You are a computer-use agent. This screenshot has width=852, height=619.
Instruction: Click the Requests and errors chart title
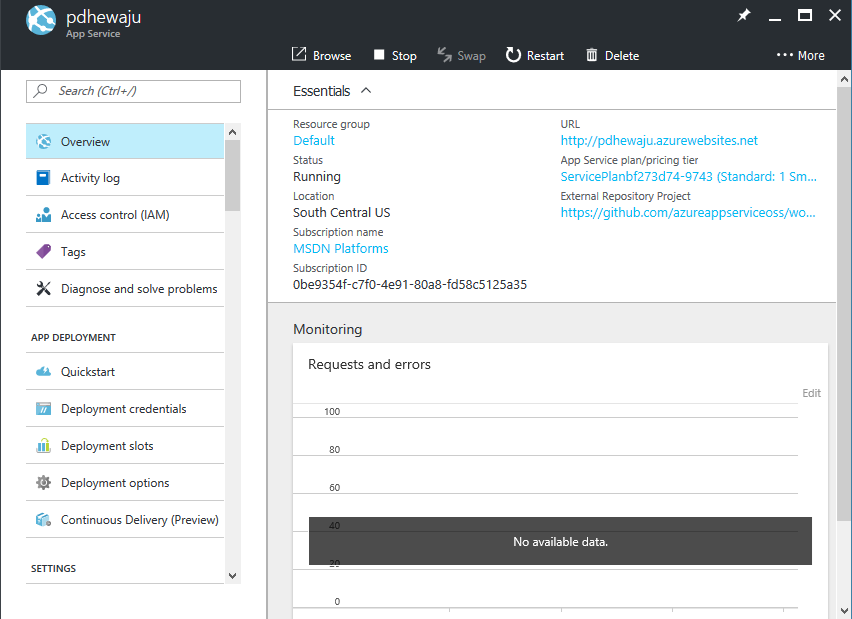tap(369, 364)
